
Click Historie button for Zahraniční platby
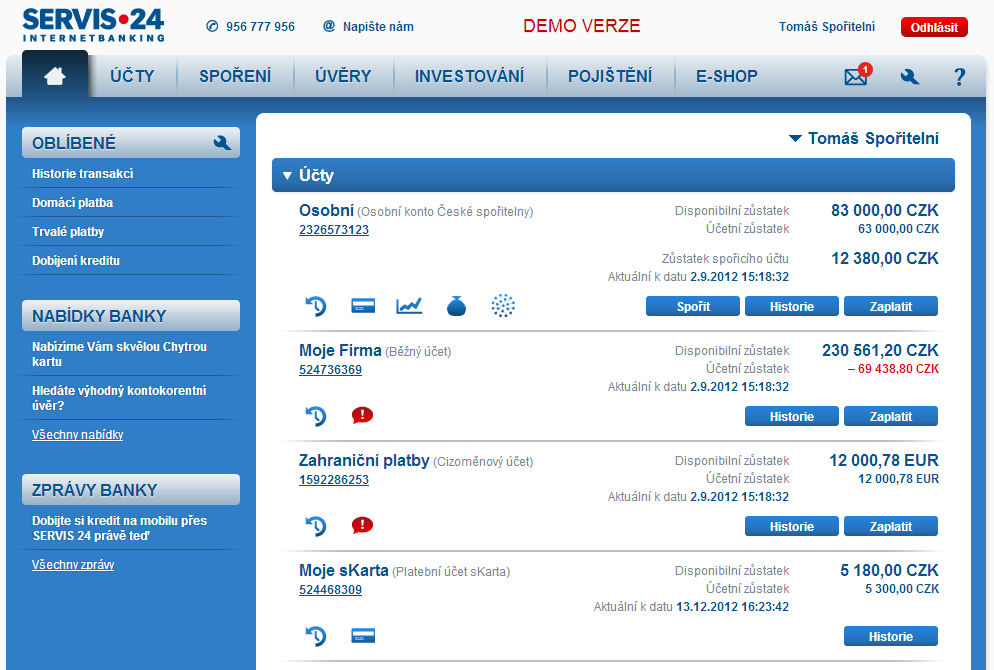pyautogui.click(x=792, y=526)
